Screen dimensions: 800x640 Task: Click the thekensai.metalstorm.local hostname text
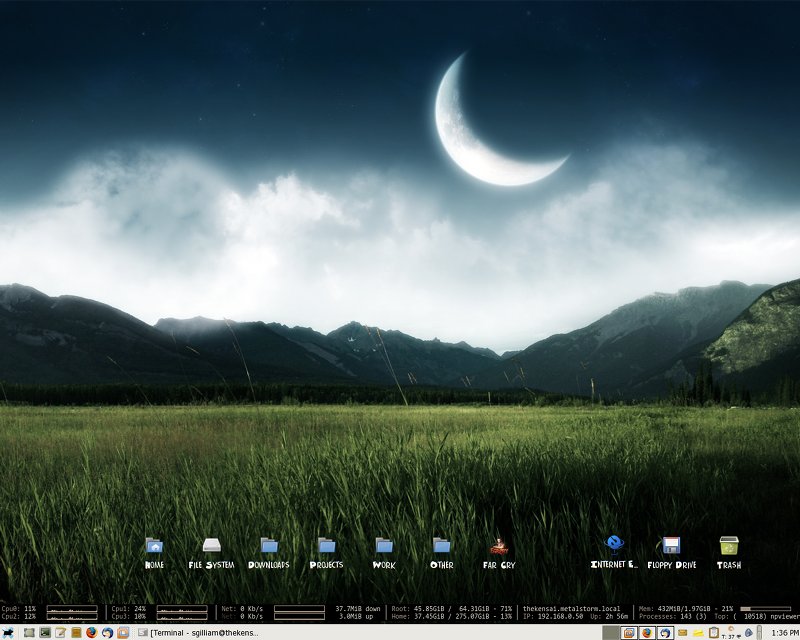click(571, 608)
